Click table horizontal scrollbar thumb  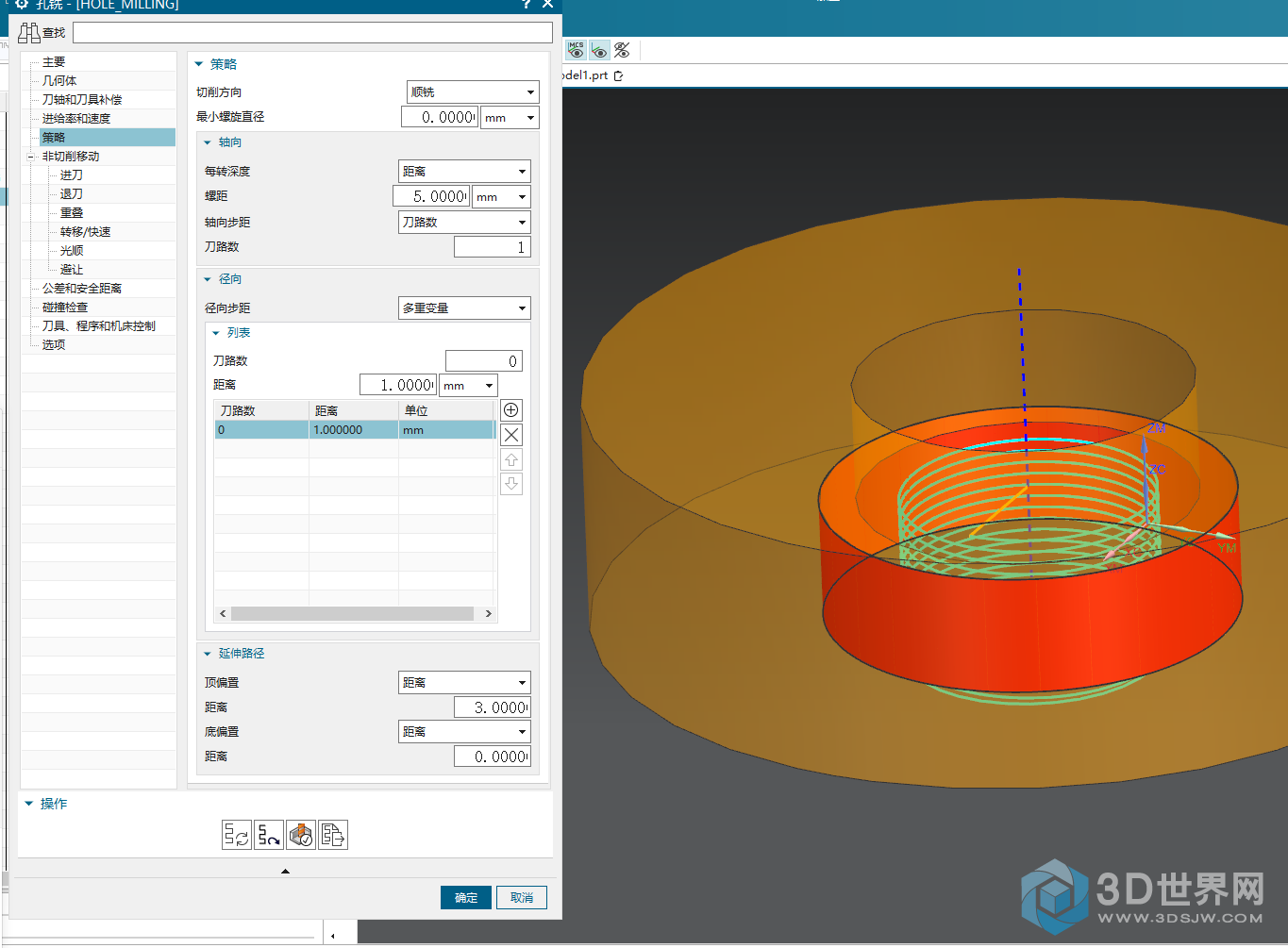[352, 613]
